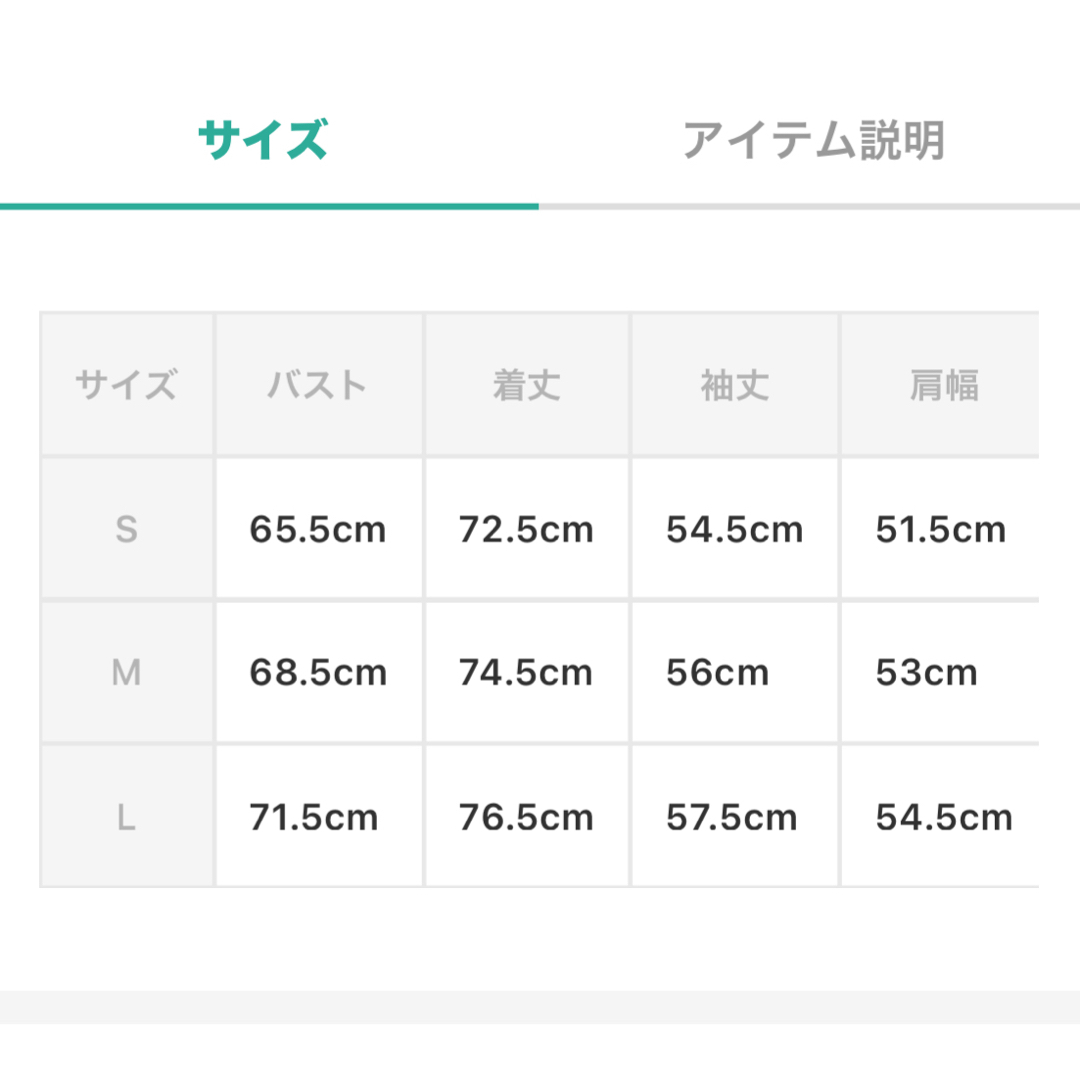Open the アイテム説明 tab

813,141
